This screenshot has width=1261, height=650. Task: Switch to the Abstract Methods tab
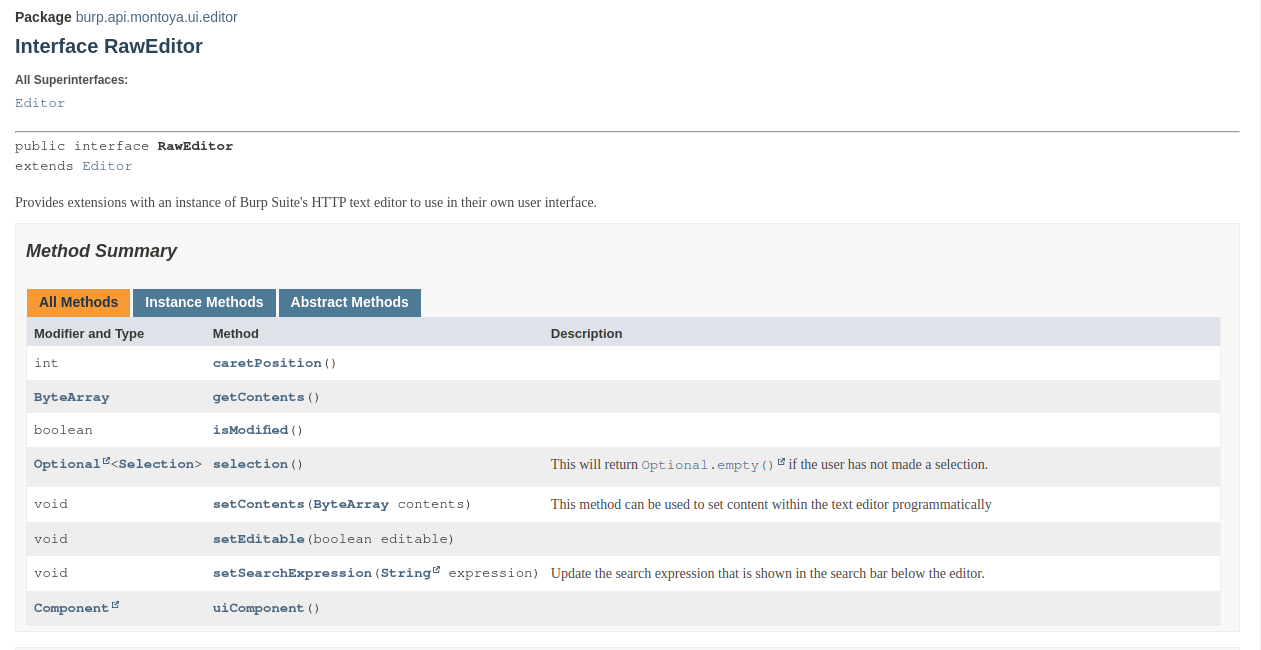click(349, 302)
